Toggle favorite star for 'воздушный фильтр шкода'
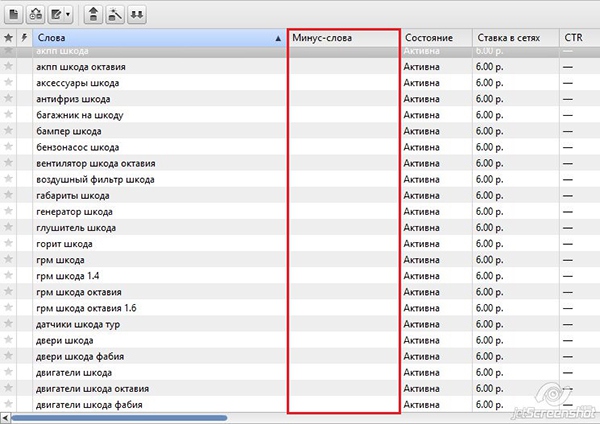Viewport: 600px width, 424px height. 8,179
